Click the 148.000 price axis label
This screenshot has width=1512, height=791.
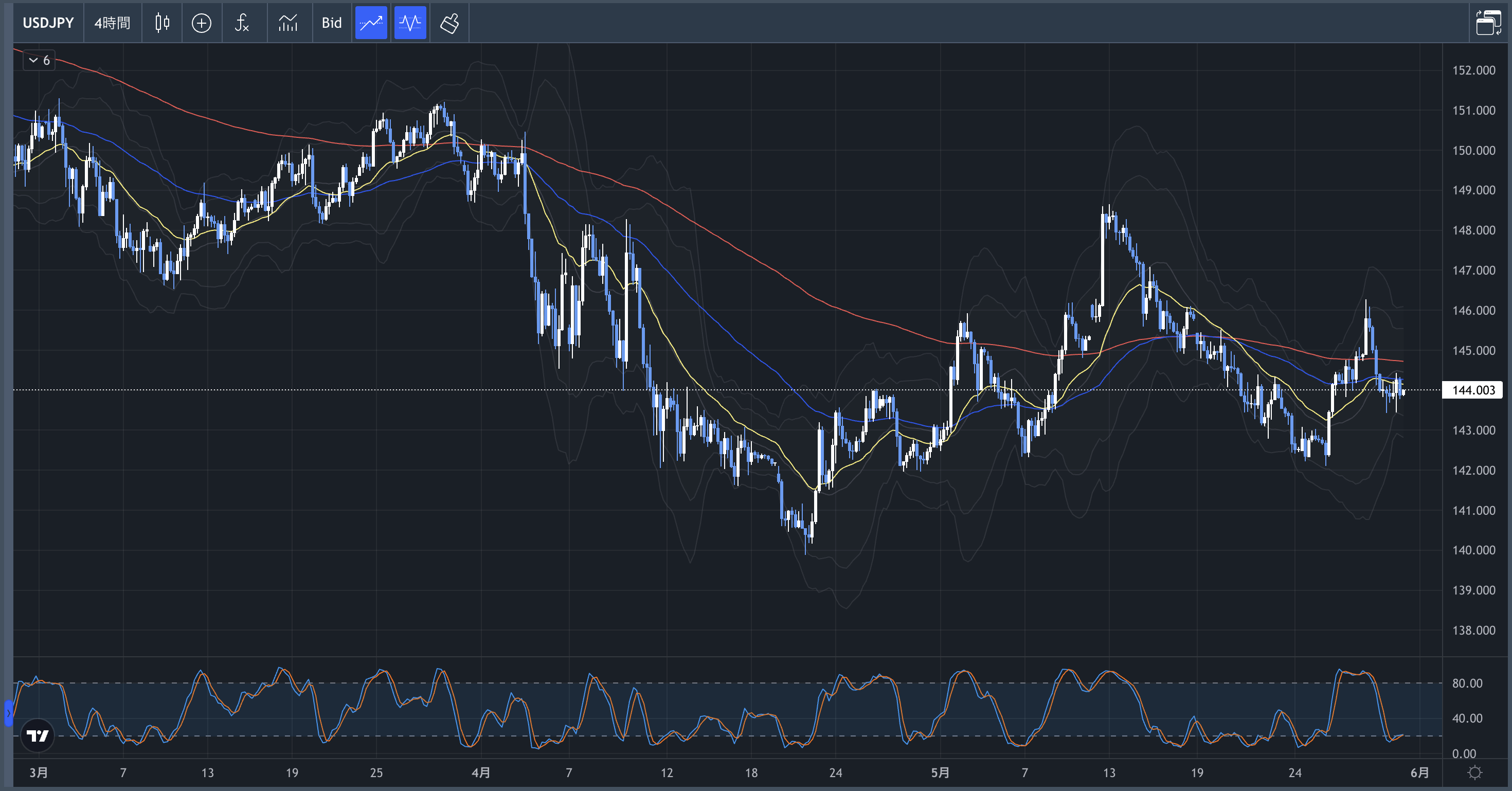coord(1473,230)
